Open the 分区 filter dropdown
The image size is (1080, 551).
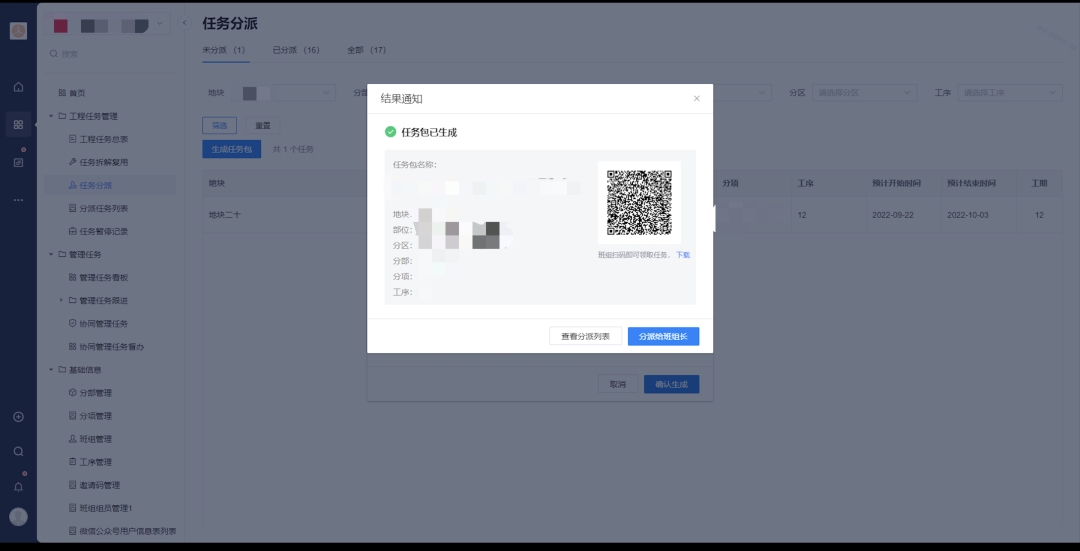[x=864, y=92]
